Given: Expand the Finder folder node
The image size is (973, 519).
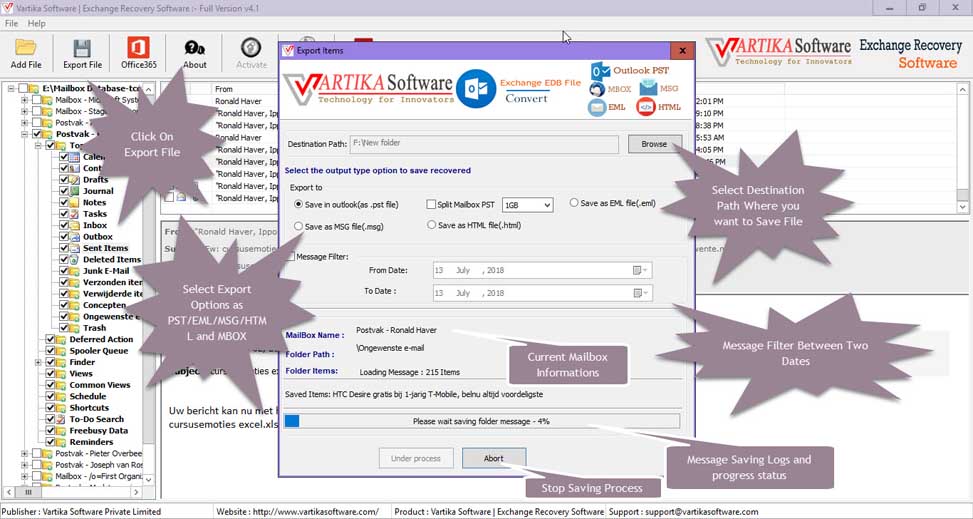Looking at the screenshot, I should (38, 362).
